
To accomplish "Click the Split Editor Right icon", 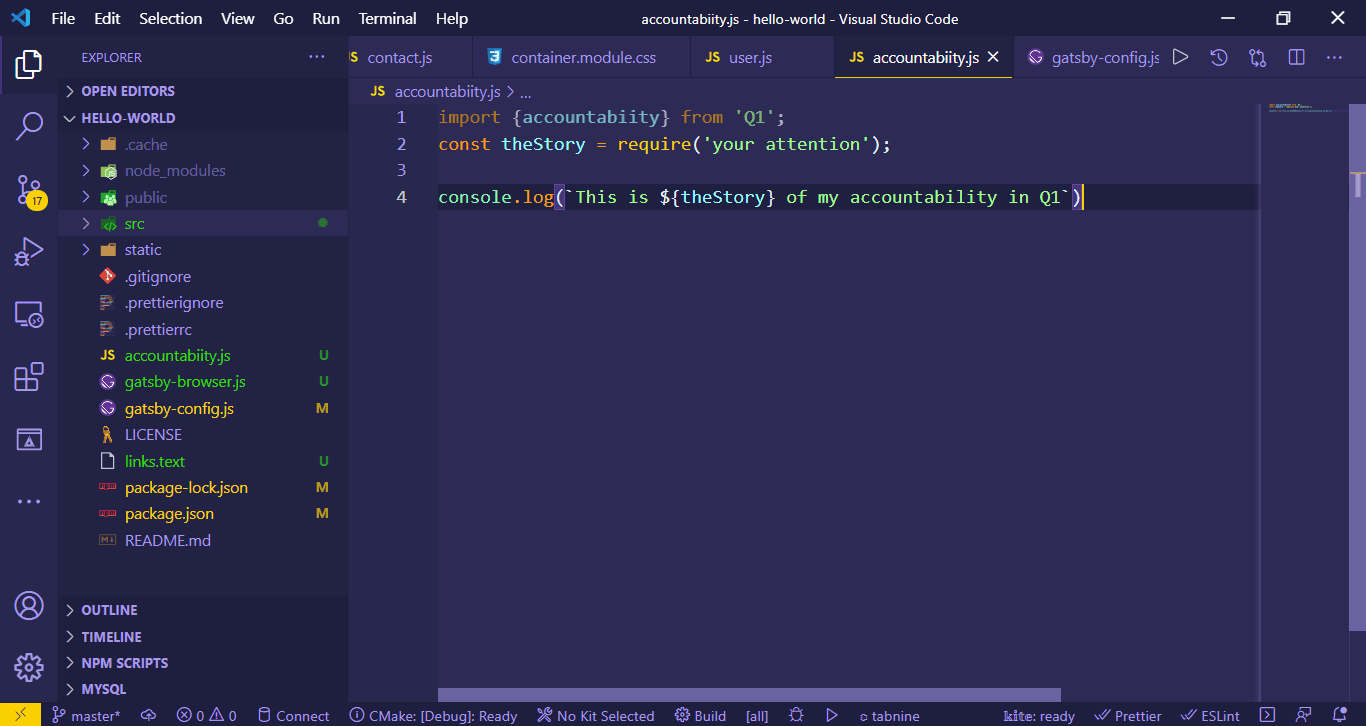I will coord(1296,58).
